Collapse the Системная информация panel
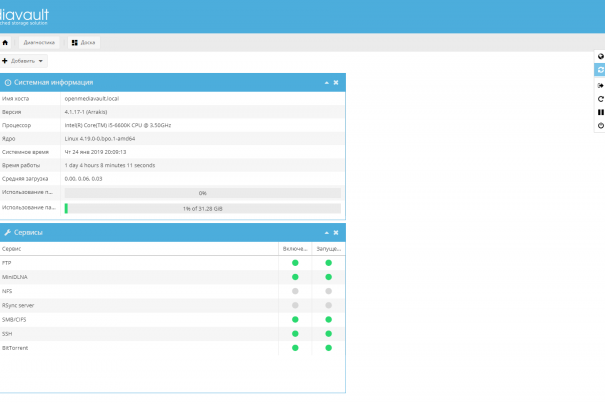 326,82
